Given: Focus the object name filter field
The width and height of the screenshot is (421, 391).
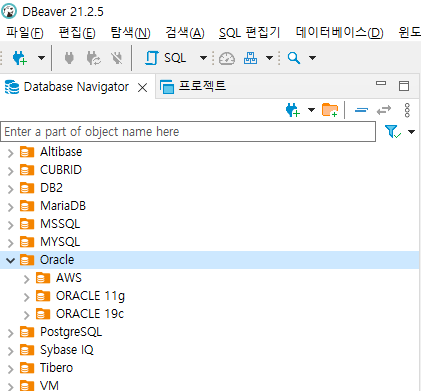Looking at the screenshot, I should (x=188, y=132).
